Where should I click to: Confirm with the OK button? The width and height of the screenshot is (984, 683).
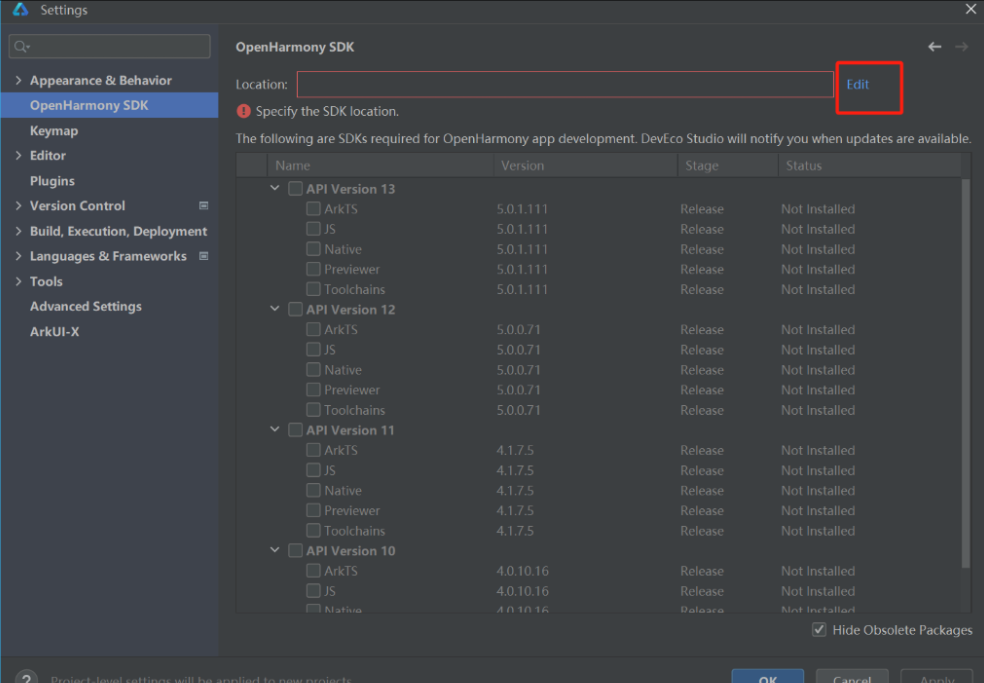click(767, 677)
